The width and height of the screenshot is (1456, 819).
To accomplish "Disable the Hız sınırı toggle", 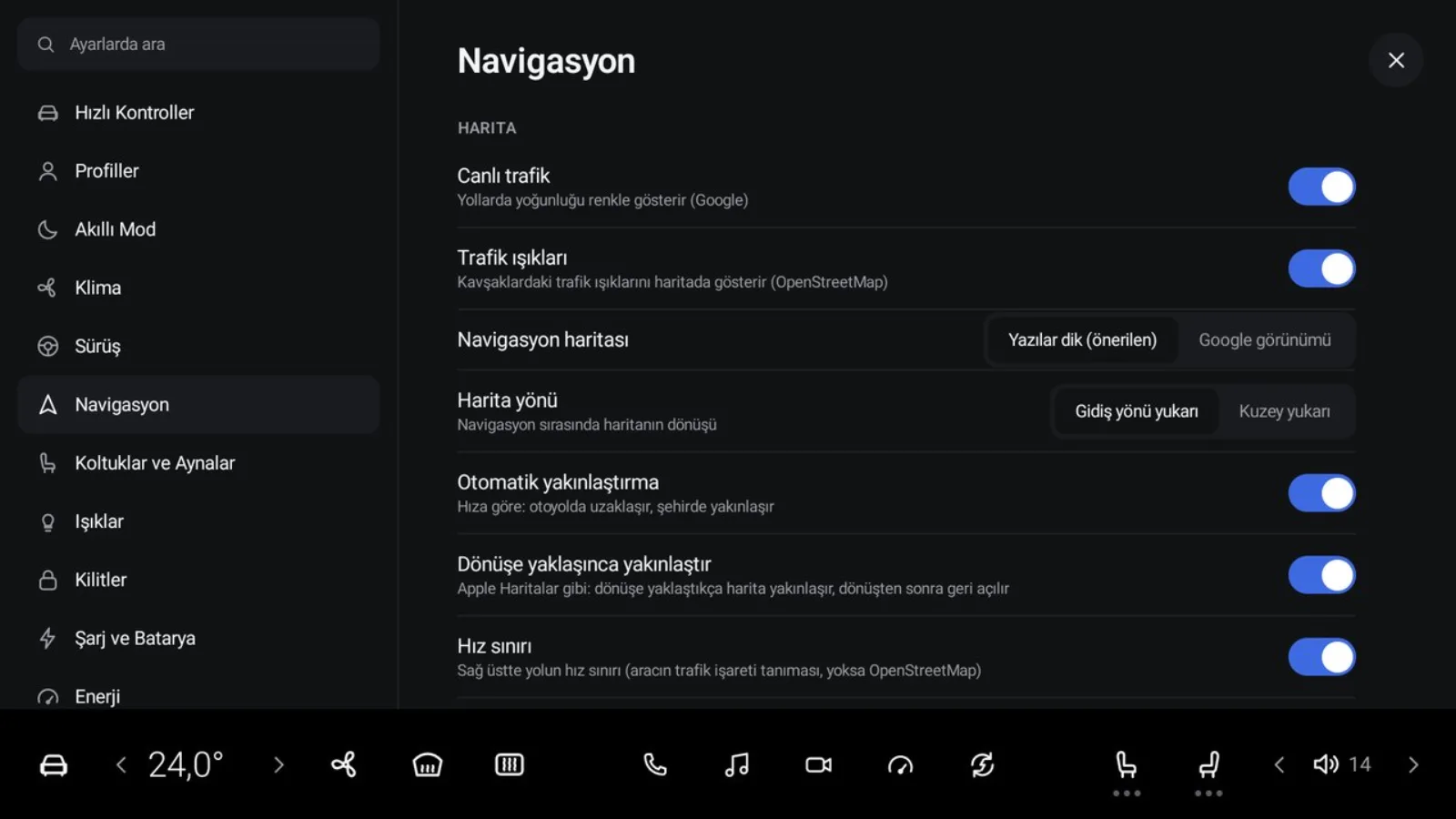I will coord(1321,657).
